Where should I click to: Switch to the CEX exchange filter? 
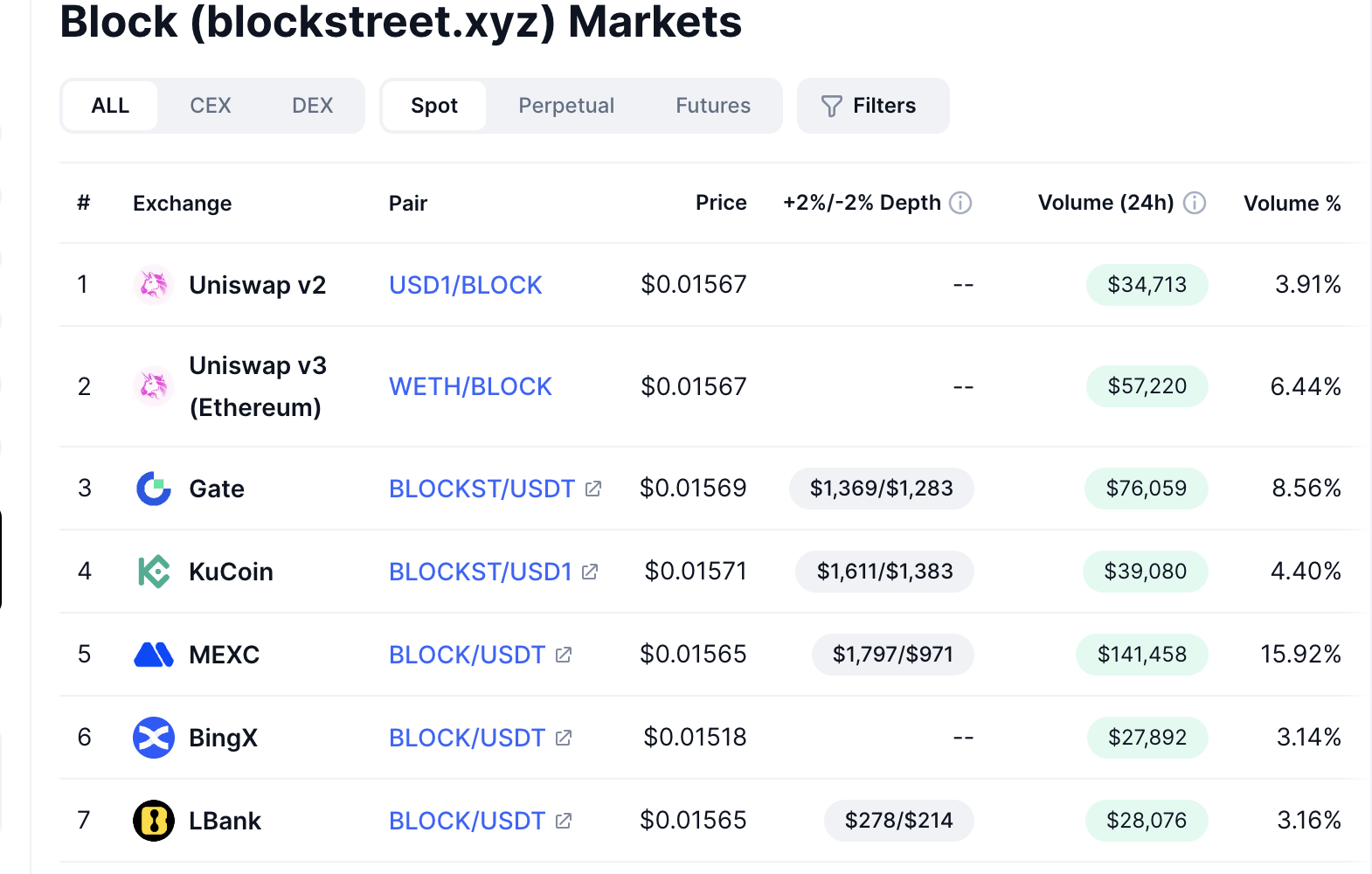point(211,106)
